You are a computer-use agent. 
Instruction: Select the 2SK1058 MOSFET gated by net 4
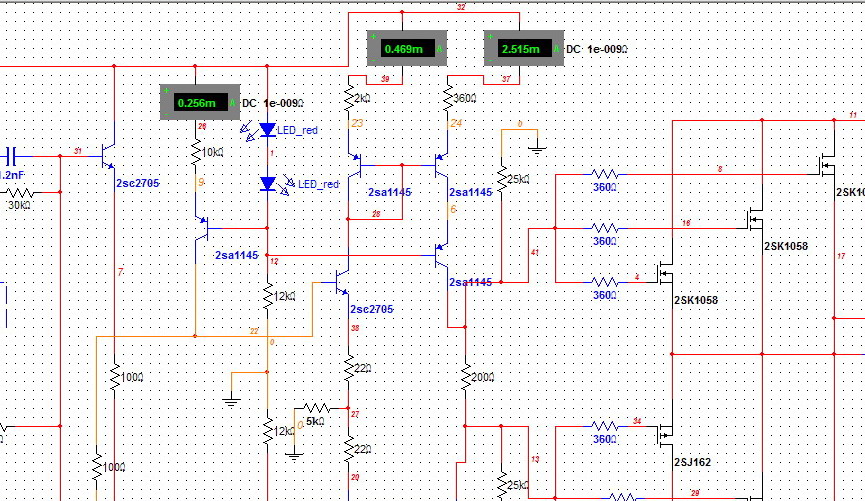point(666,274)
